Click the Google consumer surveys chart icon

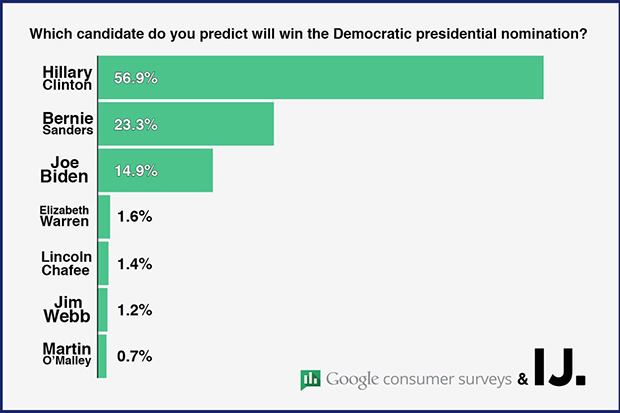309,379
